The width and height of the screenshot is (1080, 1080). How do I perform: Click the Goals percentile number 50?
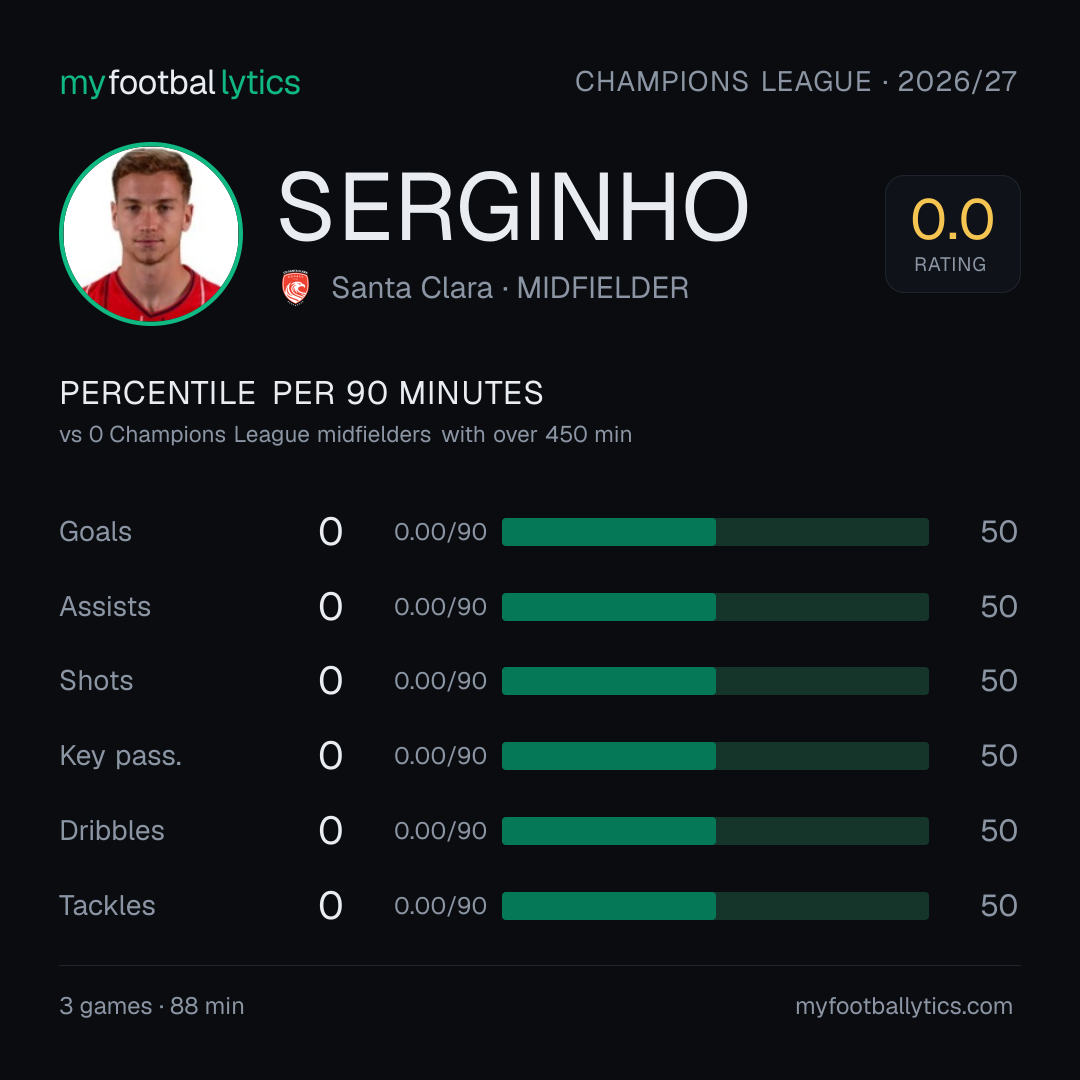click(999, 532)
